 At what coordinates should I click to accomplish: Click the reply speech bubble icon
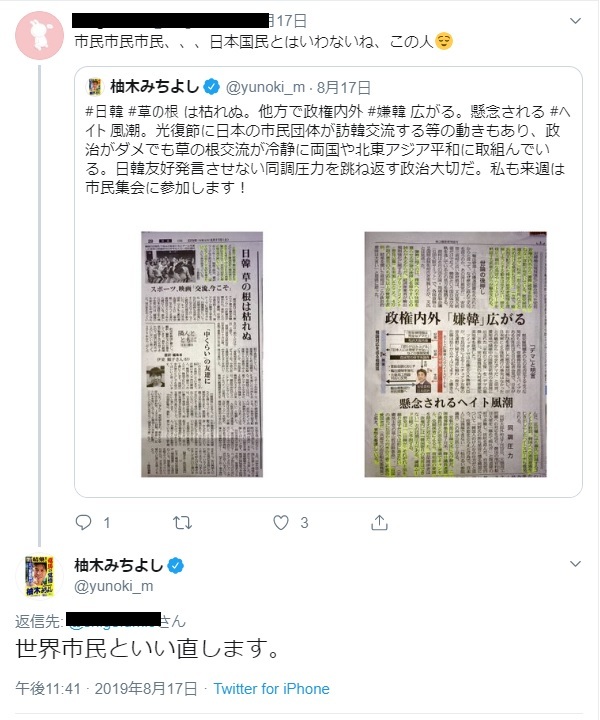[83, 523]
